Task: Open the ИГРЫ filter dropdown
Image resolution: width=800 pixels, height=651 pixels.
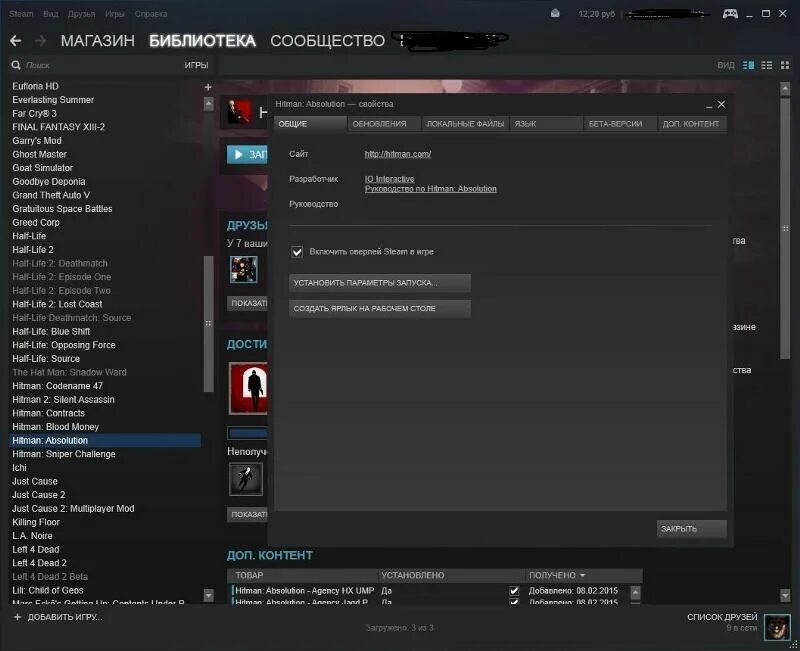Action: click(196, 65)
